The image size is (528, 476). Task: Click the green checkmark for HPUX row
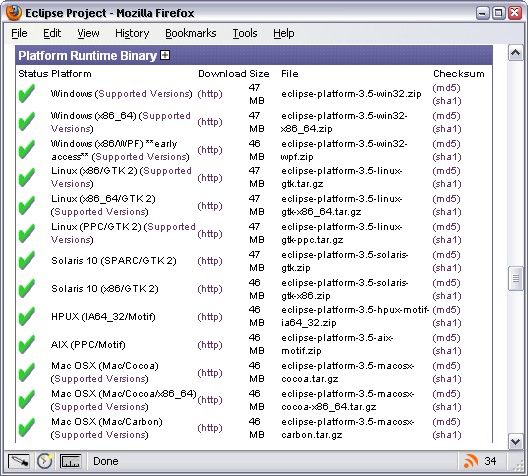tap(27, 316)
